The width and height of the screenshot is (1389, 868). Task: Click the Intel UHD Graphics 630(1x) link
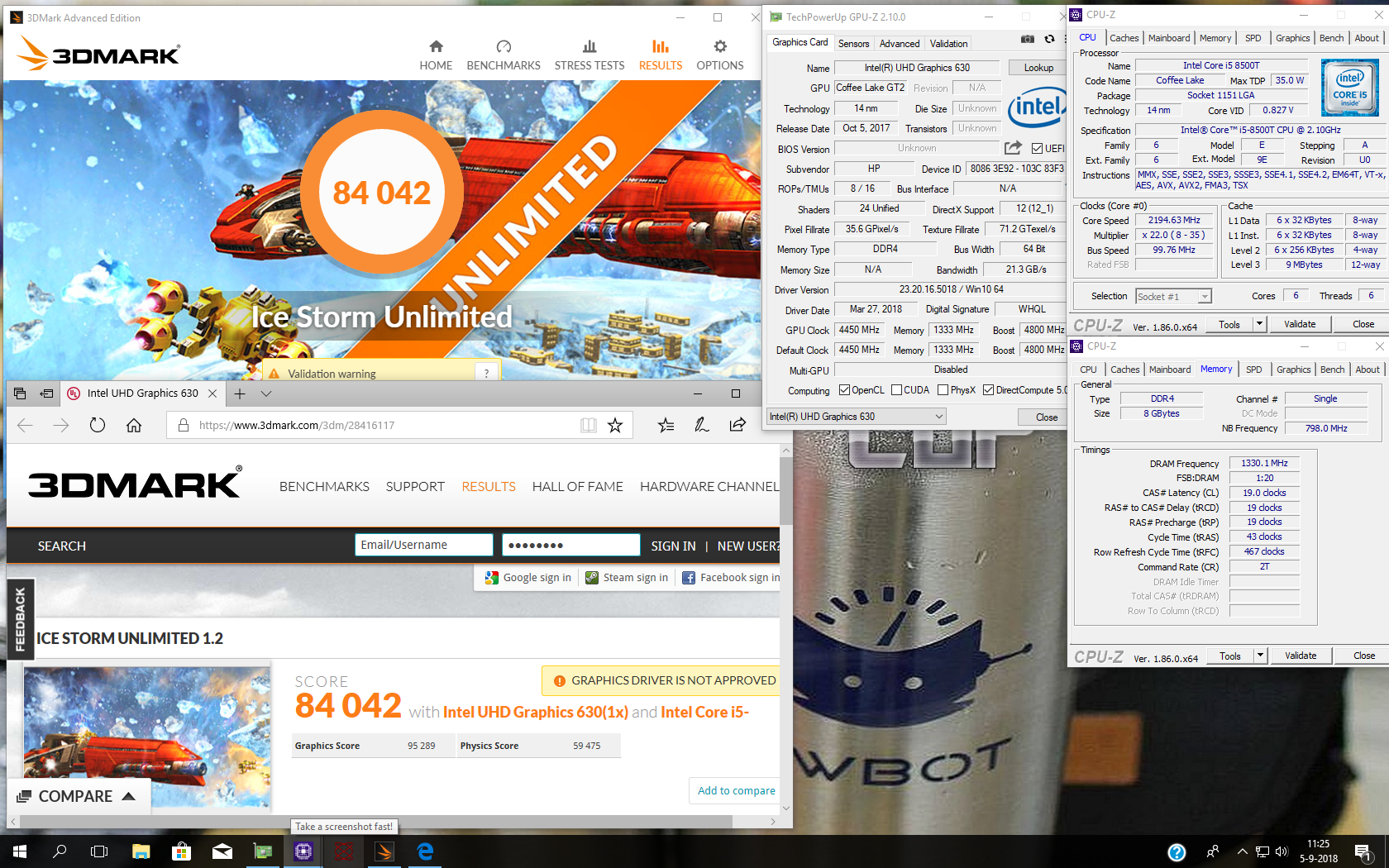535,712
